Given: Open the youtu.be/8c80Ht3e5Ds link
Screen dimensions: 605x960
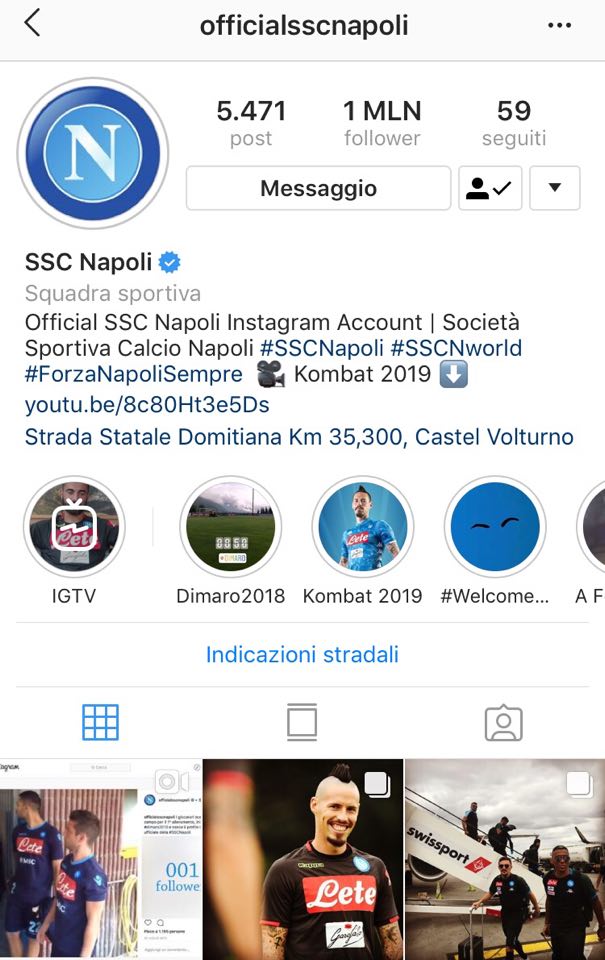Looking at the screenshot, I should pos(147,405).
